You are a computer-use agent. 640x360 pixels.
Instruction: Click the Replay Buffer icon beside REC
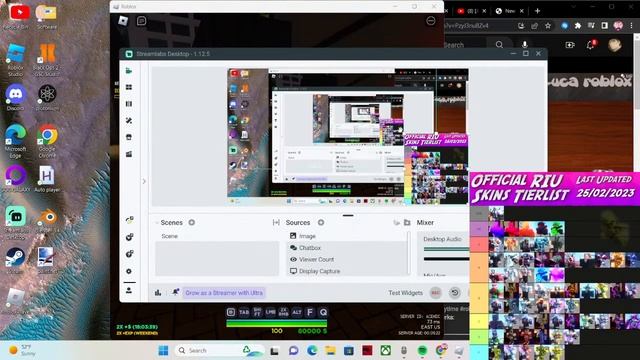coord(455,293)
